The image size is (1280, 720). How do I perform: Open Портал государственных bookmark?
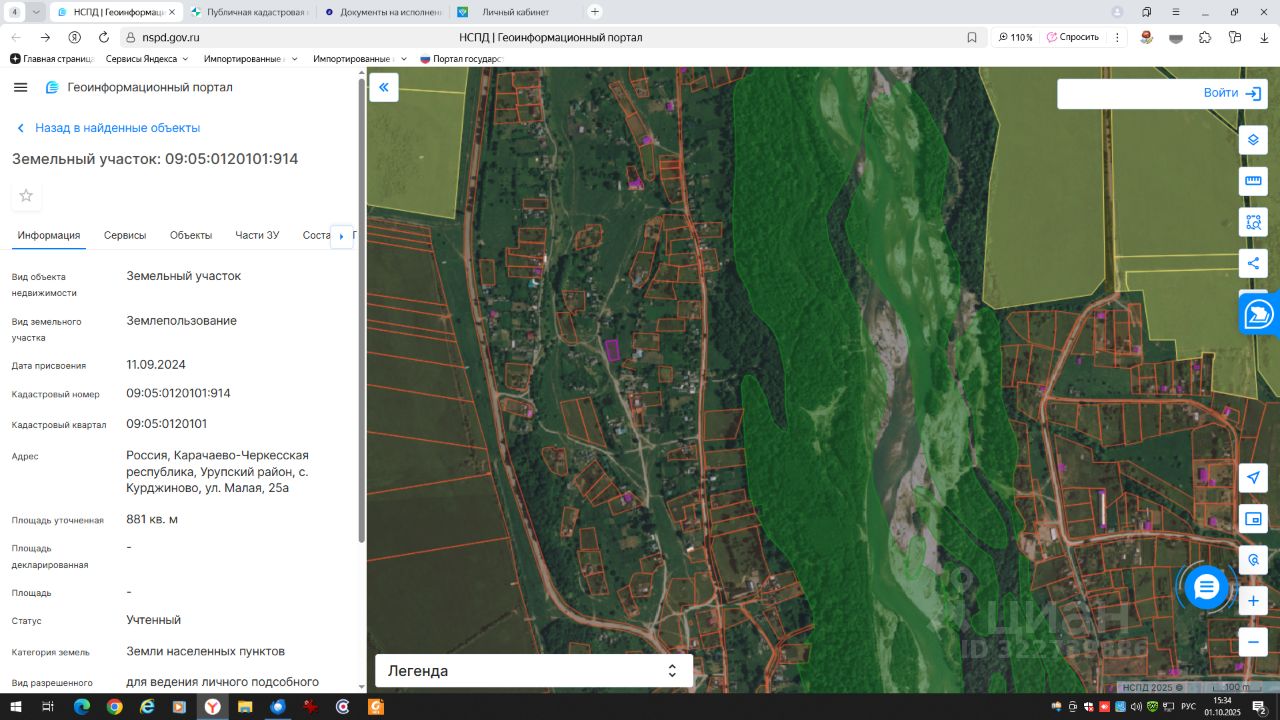coord(461,59)
